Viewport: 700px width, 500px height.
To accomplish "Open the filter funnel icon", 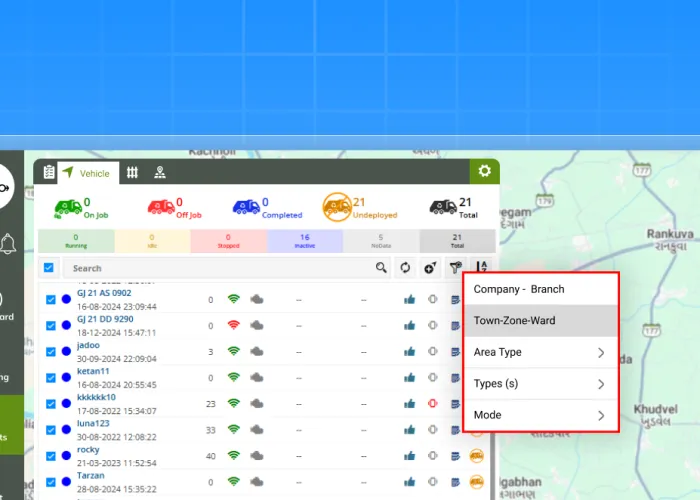I will tap(456, 268).
